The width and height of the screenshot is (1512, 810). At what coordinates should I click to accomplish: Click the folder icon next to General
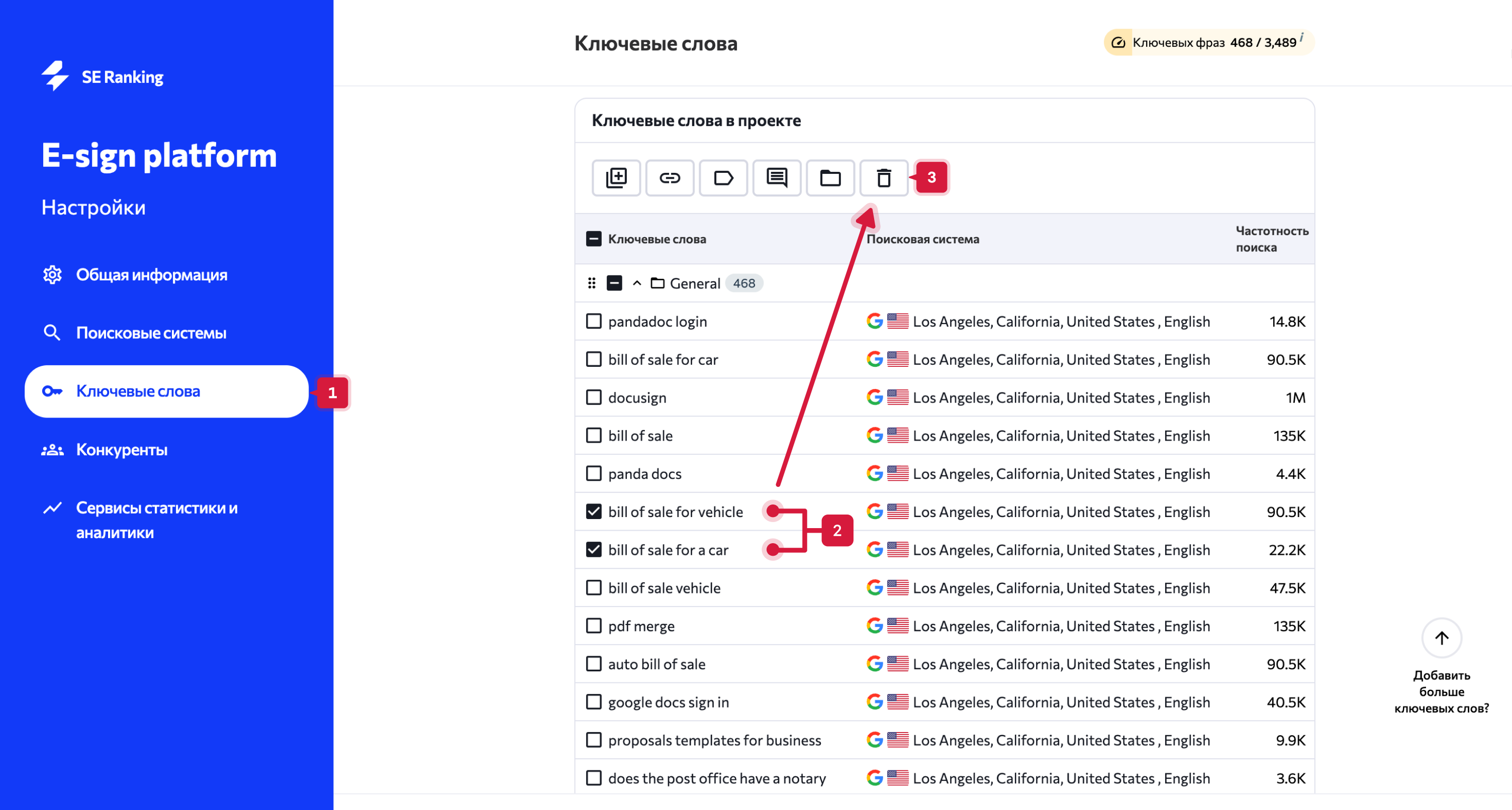(657, 283)
